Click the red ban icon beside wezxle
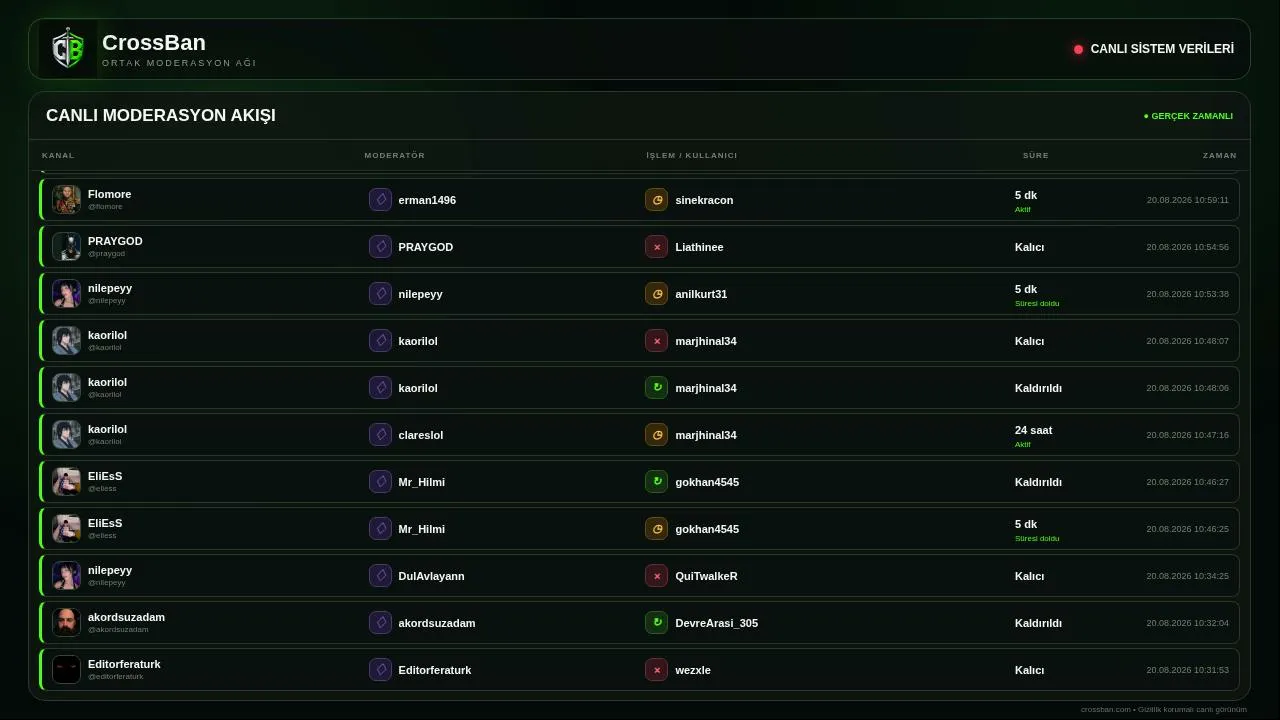 coord(656,670)
